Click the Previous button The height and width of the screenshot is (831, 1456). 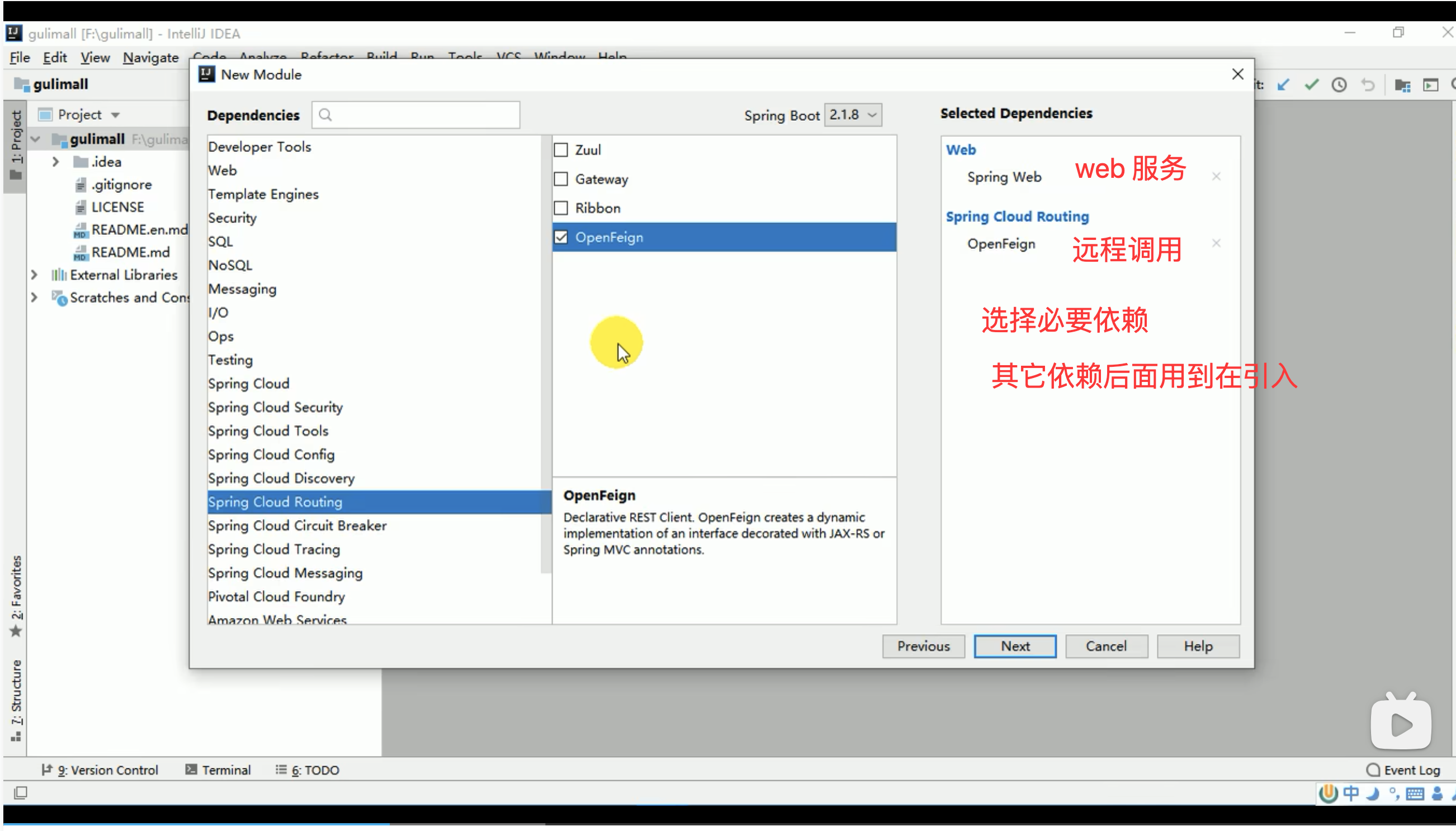click(x=923, y=646)
